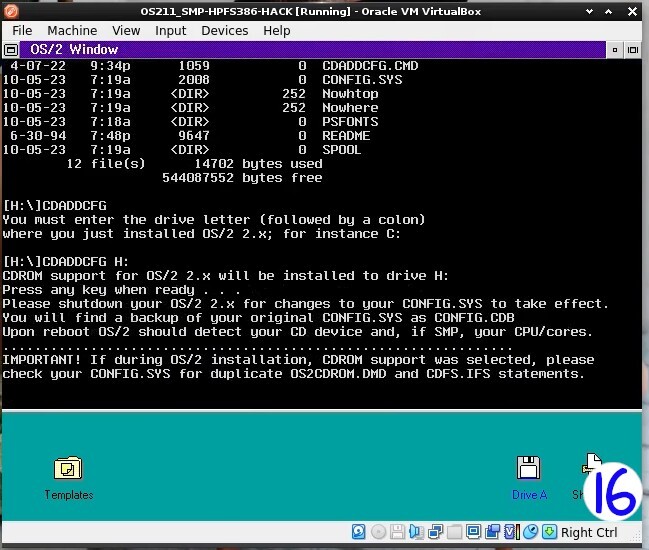The height and width of the screenshot is (550, 649).
Task: Click the Nowhere directory entry
Action: (350, 108)
